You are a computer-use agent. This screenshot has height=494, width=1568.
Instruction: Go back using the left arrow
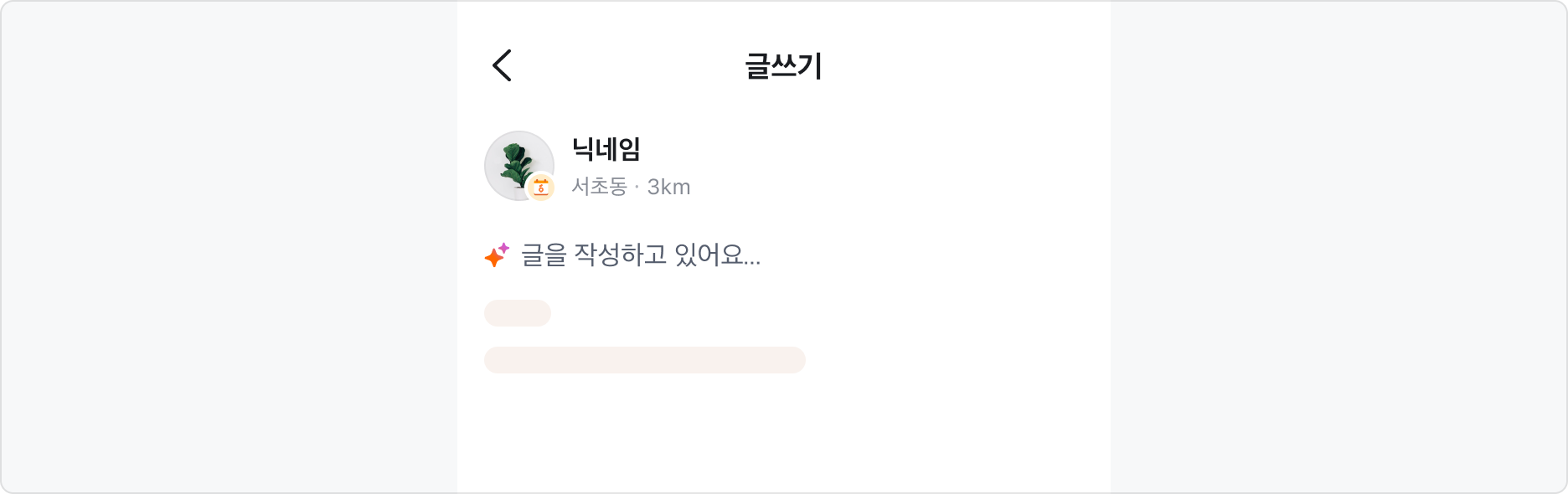point(502,65)
